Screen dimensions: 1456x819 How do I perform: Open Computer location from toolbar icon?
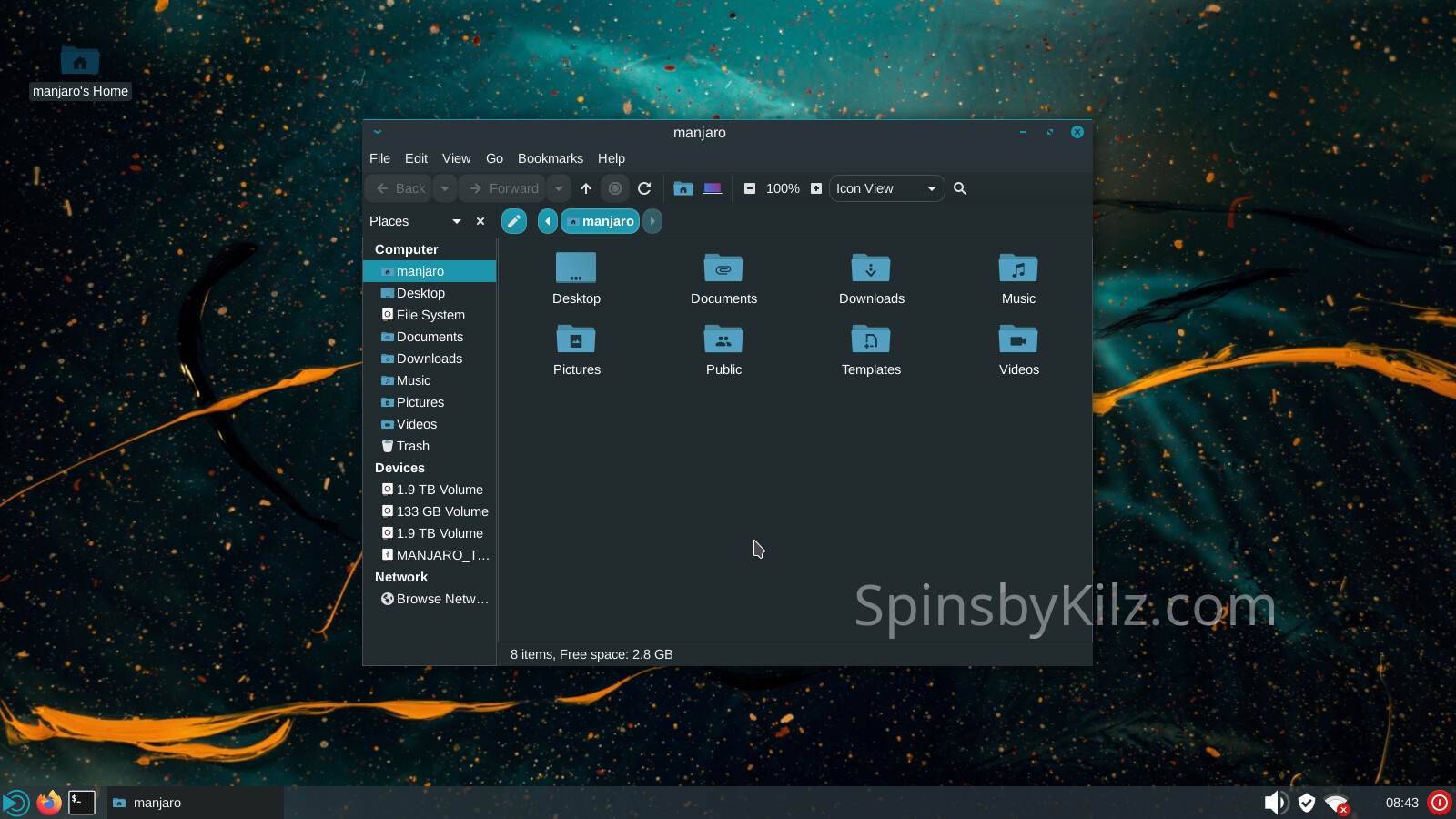point(713,188)
